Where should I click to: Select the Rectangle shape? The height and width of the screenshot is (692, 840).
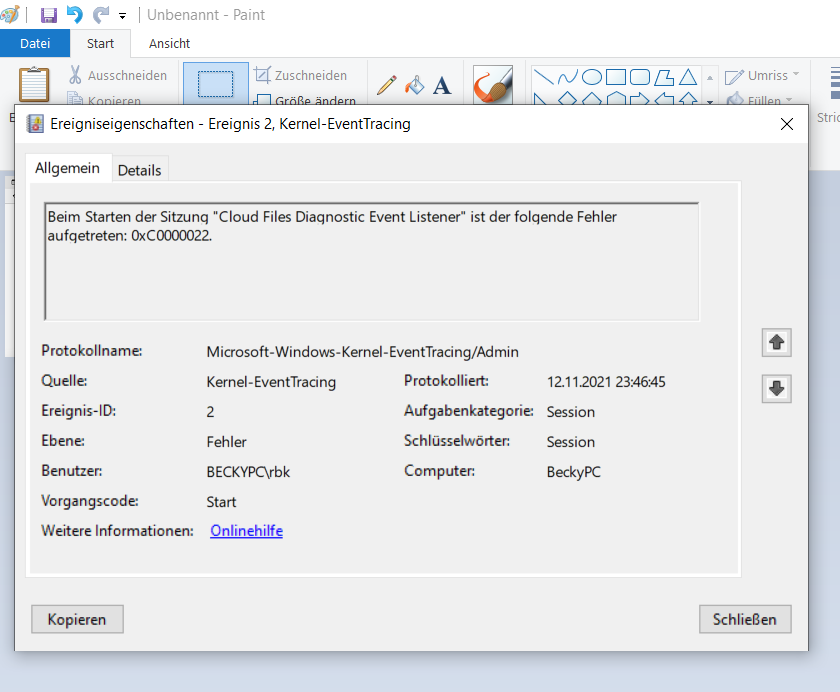pos(616,77)
